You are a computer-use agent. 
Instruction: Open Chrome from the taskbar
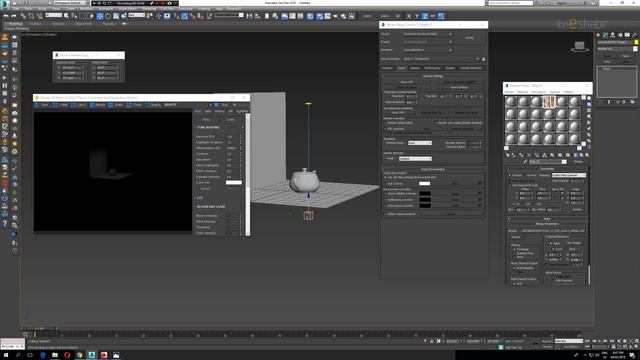[79, 355]
